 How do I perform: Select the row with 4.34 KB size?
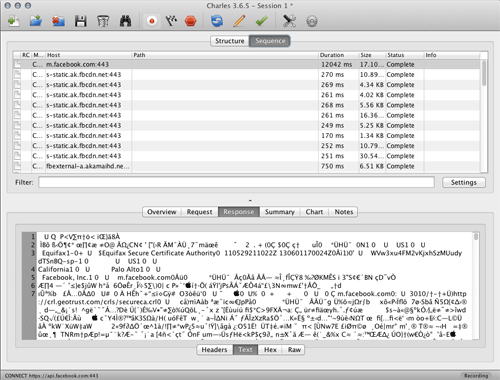247,85
